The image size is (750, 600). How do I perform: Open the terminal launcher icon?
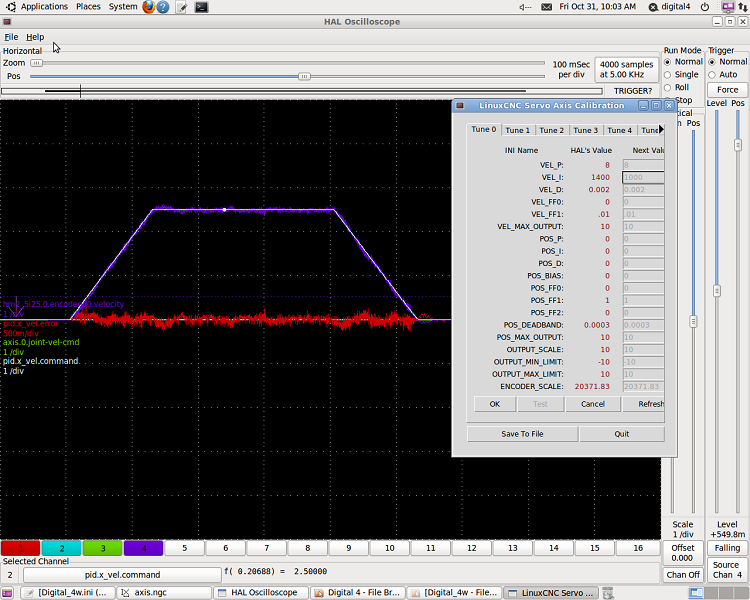(201, 7)
